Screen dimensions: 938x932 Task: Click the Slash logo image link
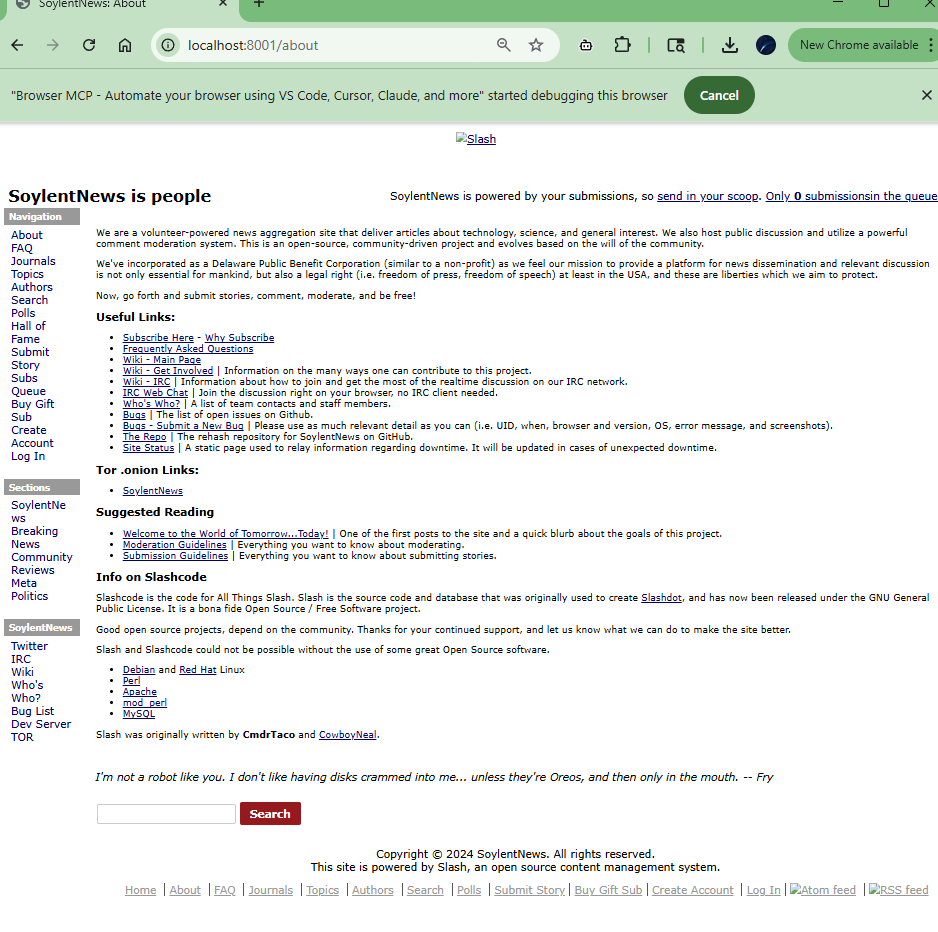coord(476,139)
